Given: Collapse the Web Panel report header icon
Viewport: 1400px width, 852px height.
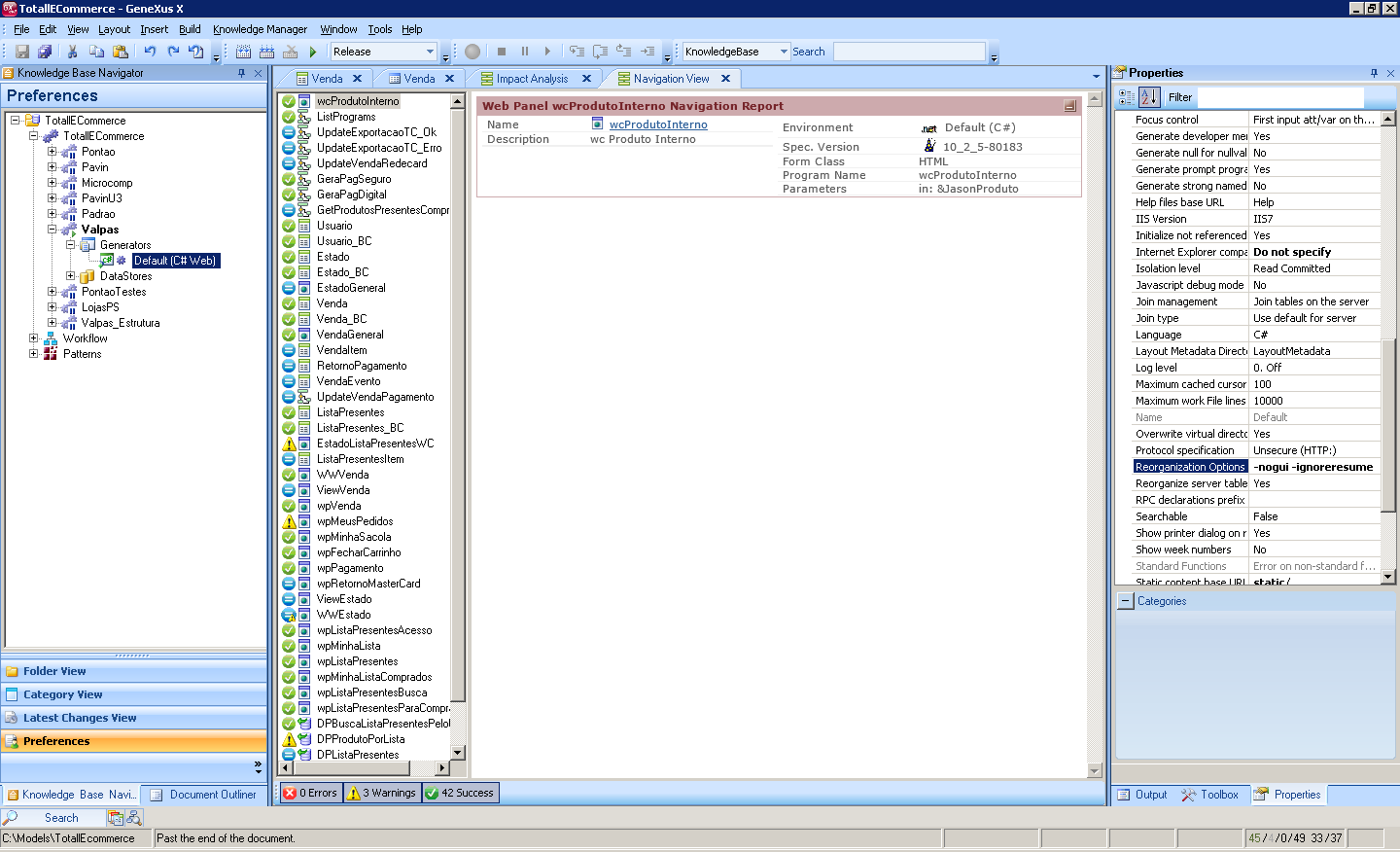Looking at the screenshot, I should pos(1069,106).
